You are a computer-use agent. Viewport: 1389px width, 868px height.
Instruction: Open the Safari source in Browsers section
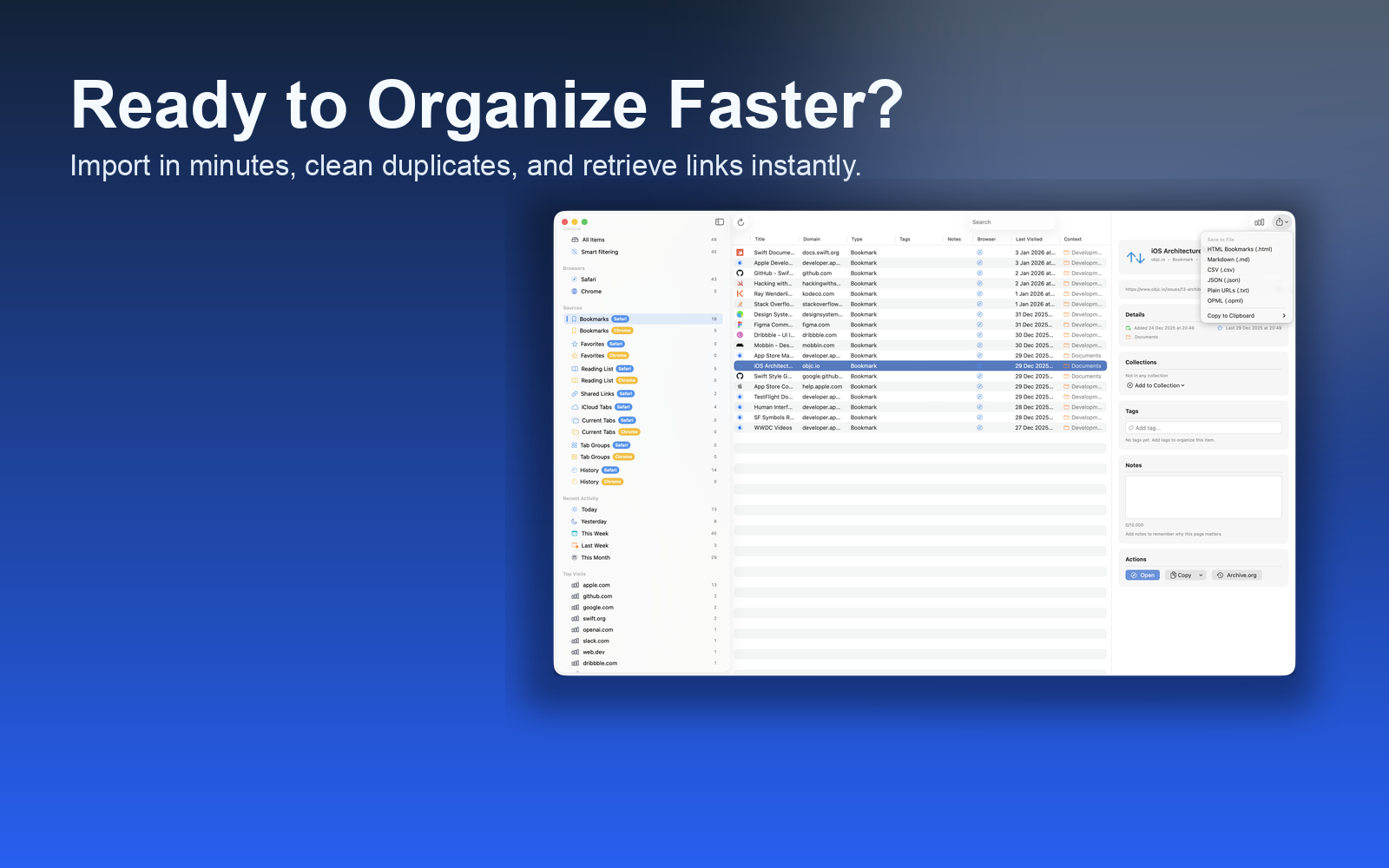point(590,279)
